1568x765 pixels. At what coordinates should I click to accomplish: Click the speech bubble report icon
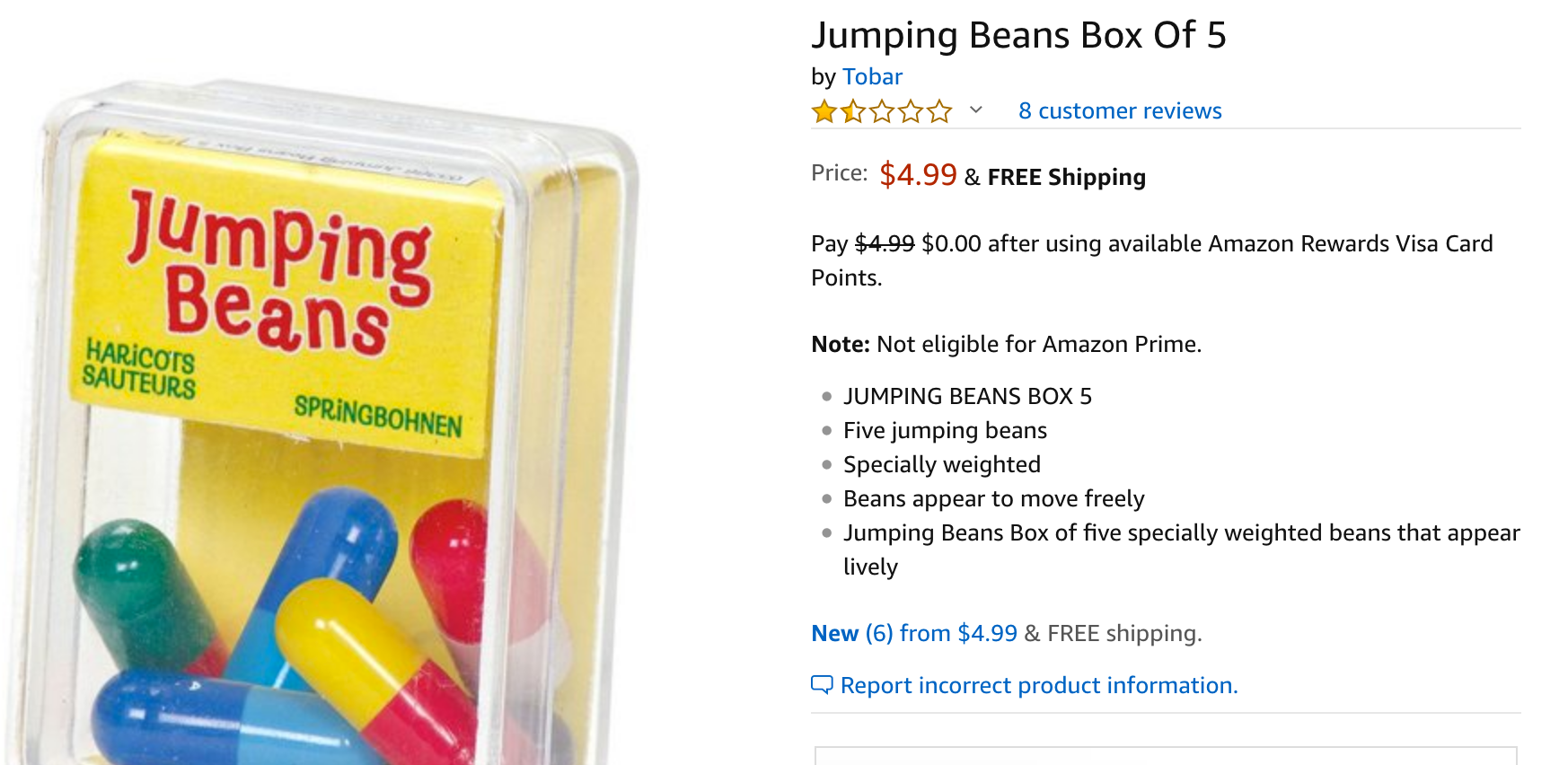click(822, 685)
